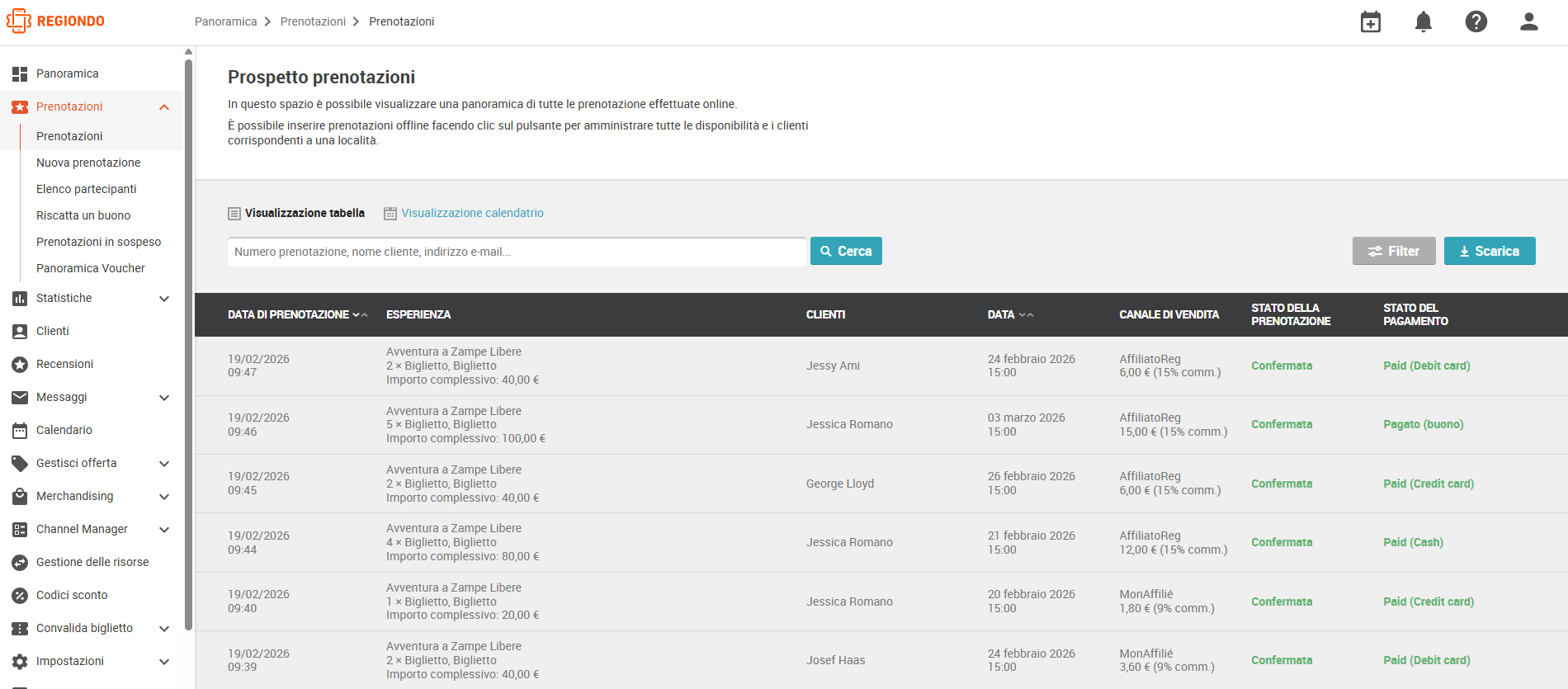Sort by Data di prenotazione column
Image resolution: width=1568 pixels, height=689 pixels.
coord(298,314)
